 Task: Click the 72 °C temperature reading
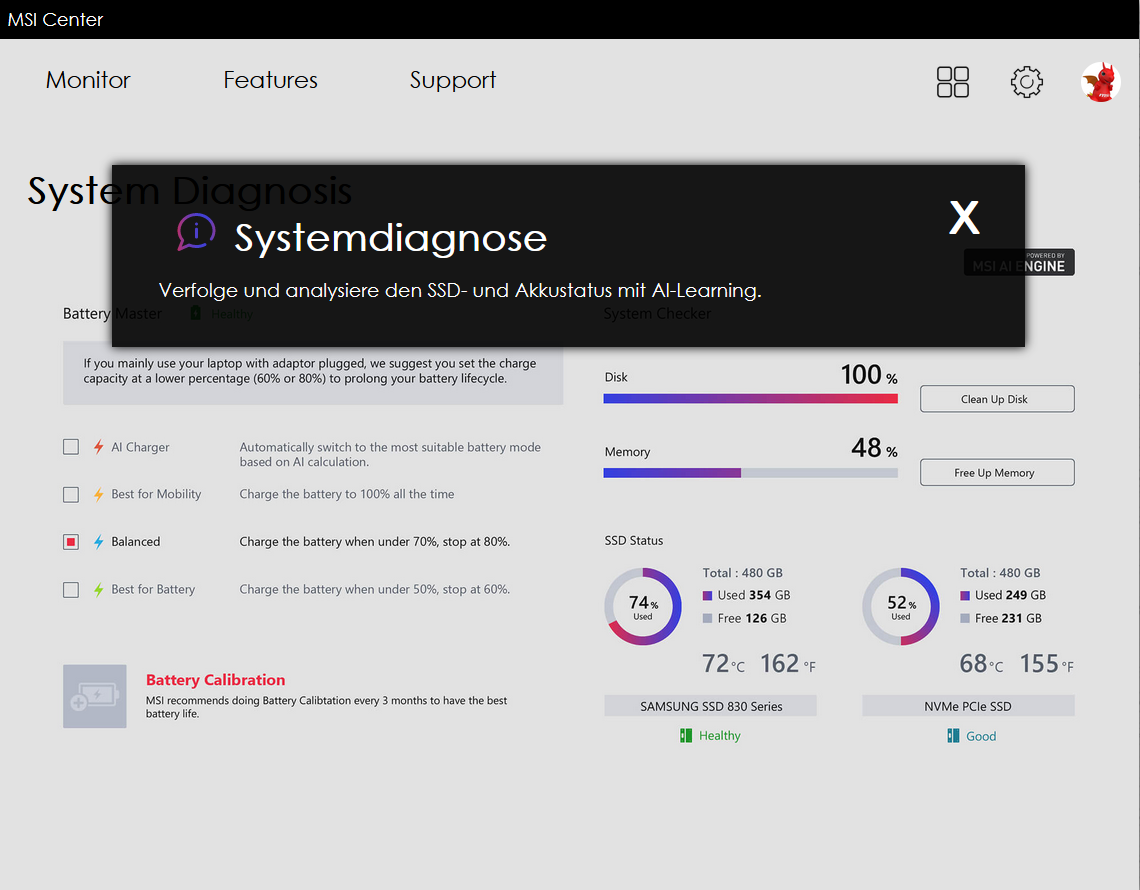(723, 664)
